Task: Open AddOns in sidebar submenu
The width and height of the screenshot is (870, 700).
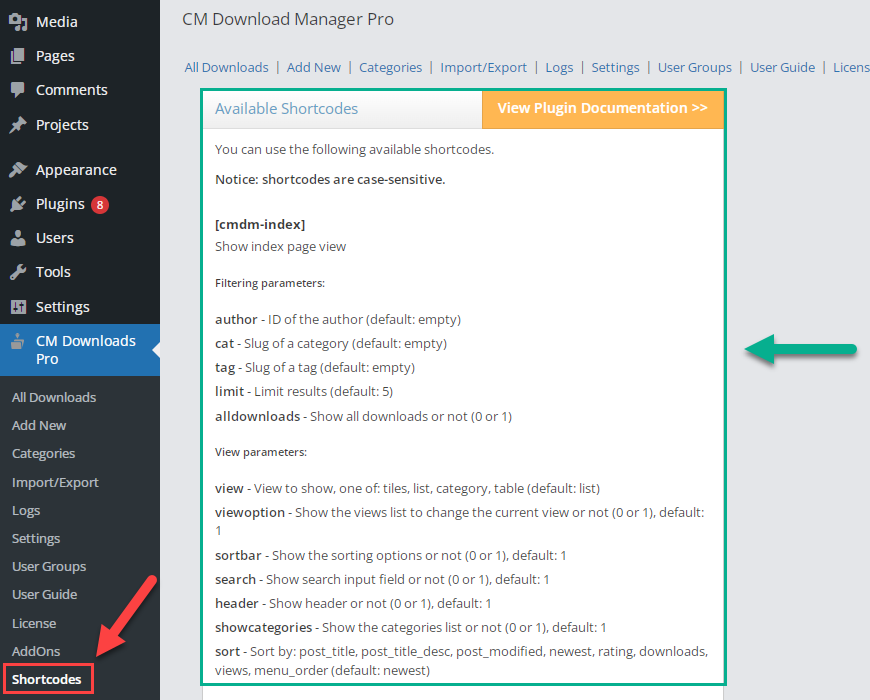Action: click(x=36, y=651)
